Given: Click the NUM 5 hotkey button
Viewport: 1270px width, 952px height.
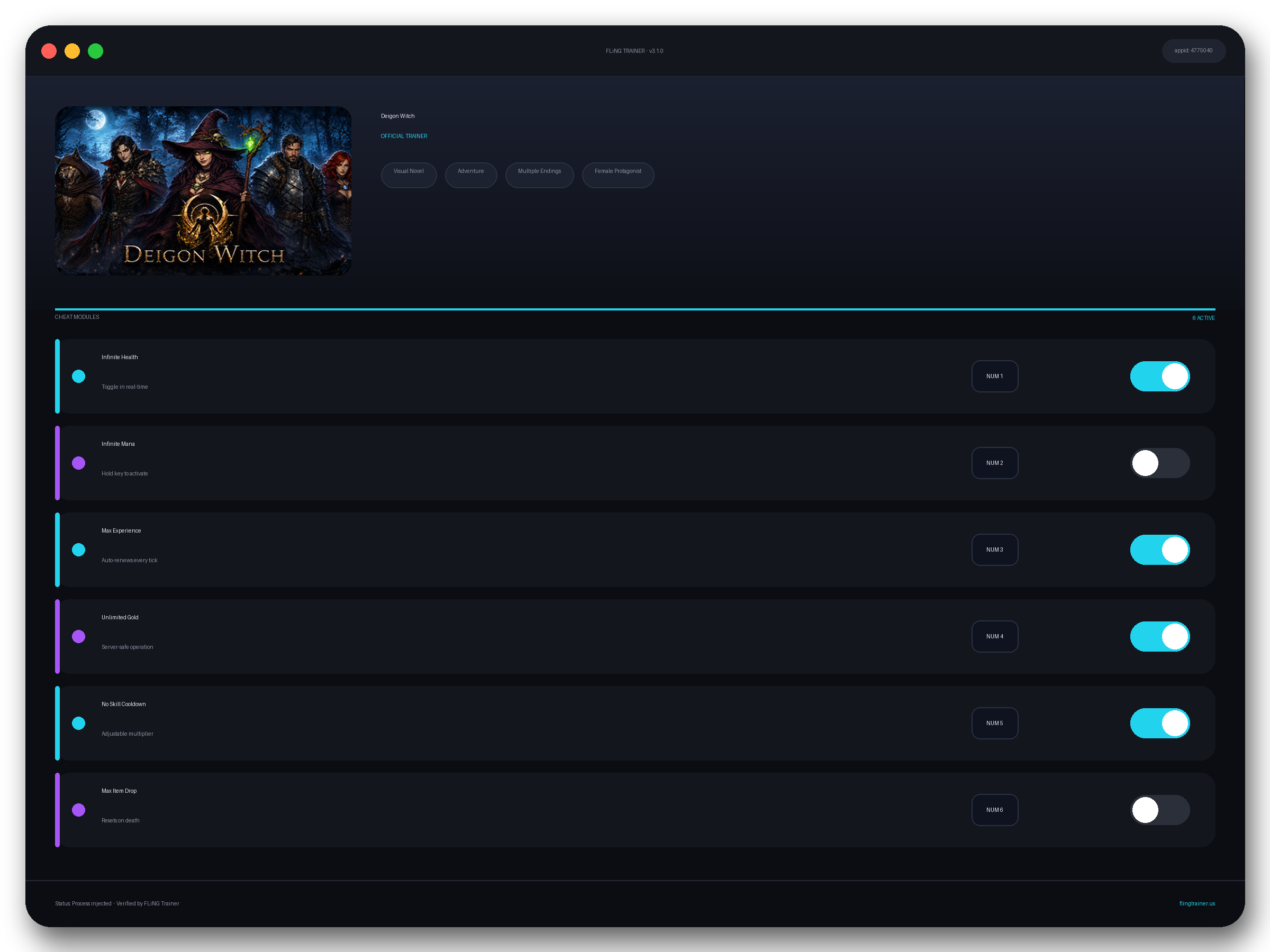Looking at the screenshot, I should [994, 723].
